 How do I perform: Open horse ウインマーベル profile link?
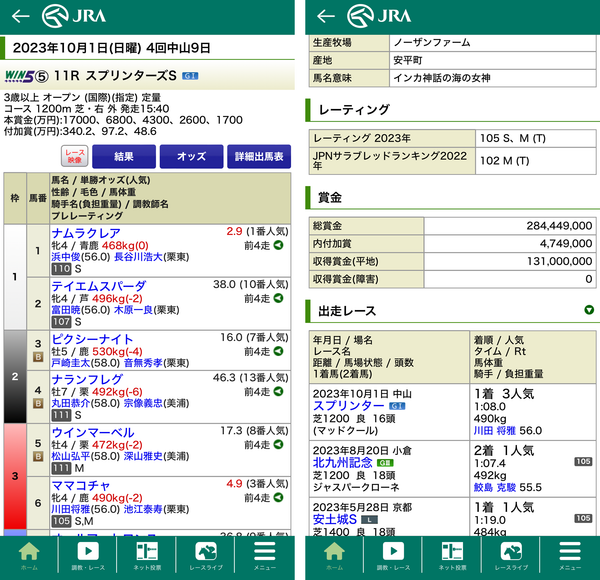(x=93, y=432)
